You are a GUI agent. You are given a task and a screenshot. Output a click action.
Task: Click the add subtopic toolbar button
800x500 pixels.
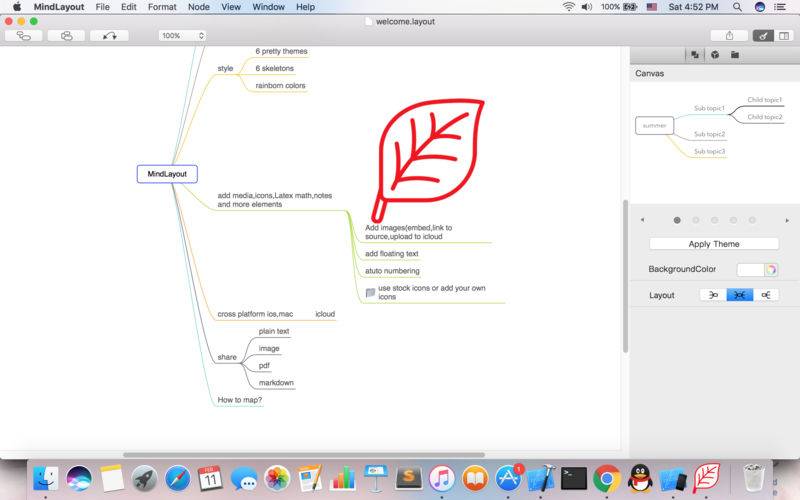pos(23,35)
